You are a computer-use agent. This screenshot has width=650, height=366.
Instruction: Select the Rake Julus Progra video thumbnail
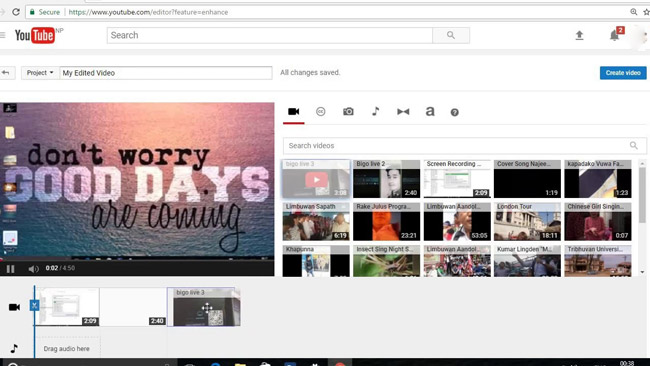(x=386, y=222)
